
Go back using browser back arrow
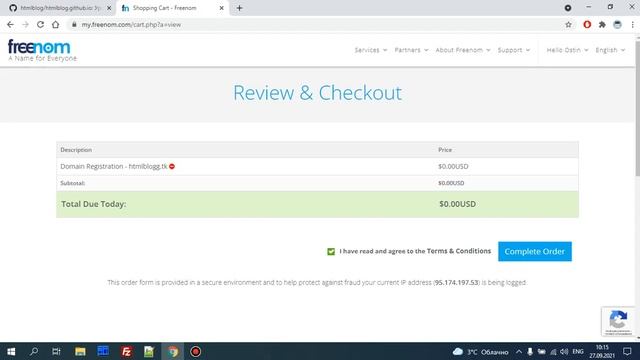[x=10, y=24]
